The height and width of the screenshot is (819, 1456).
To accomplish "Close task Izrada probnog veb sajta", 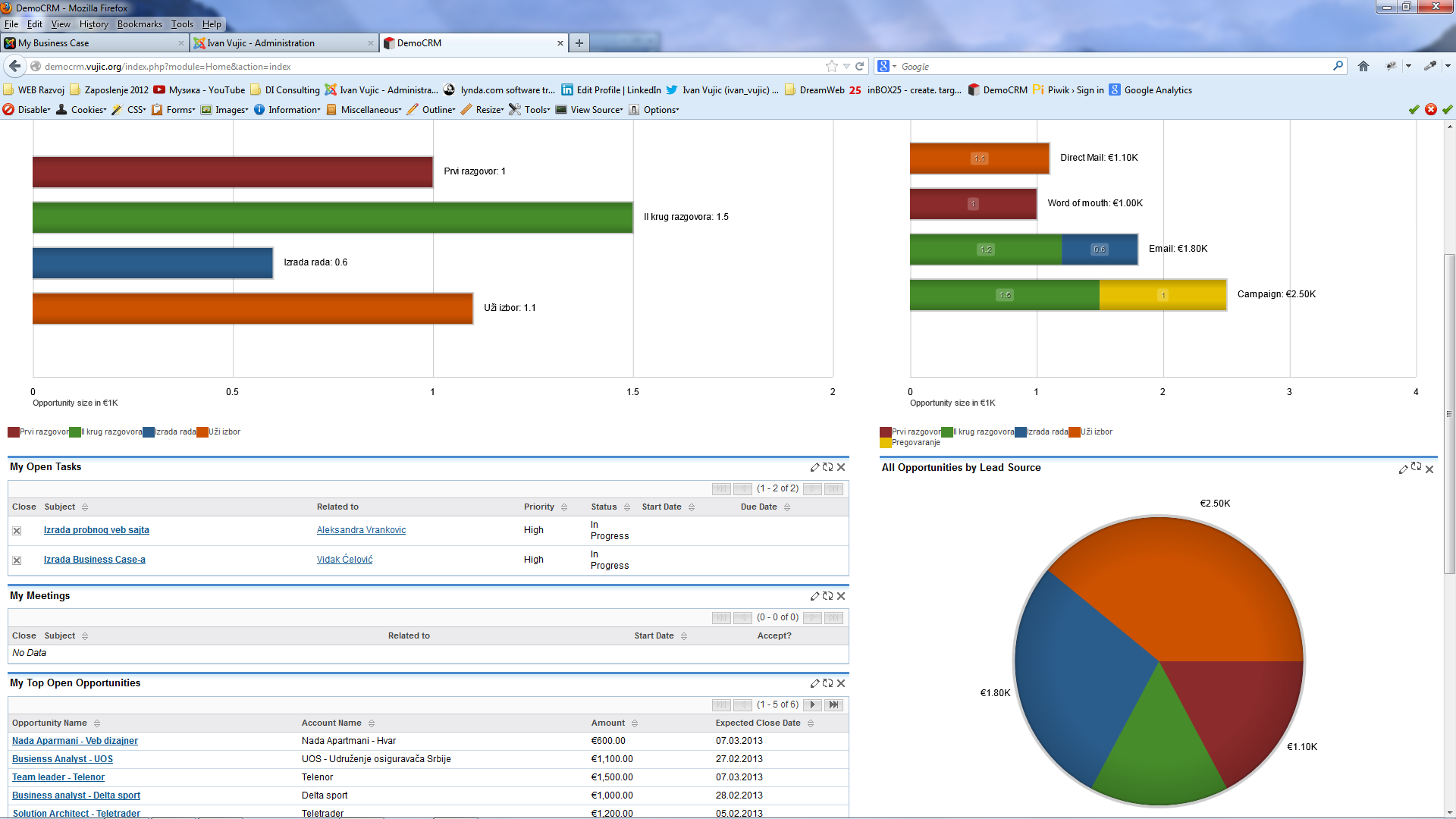I will (17, 531).
